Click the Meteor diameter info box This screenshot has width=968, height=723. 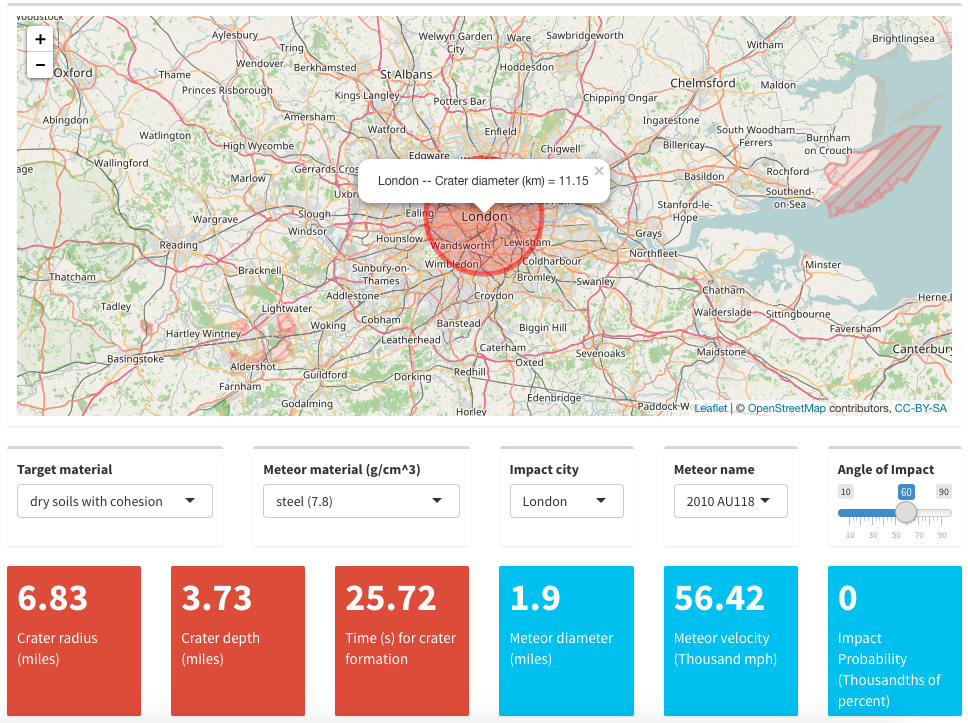click(566, 640)
